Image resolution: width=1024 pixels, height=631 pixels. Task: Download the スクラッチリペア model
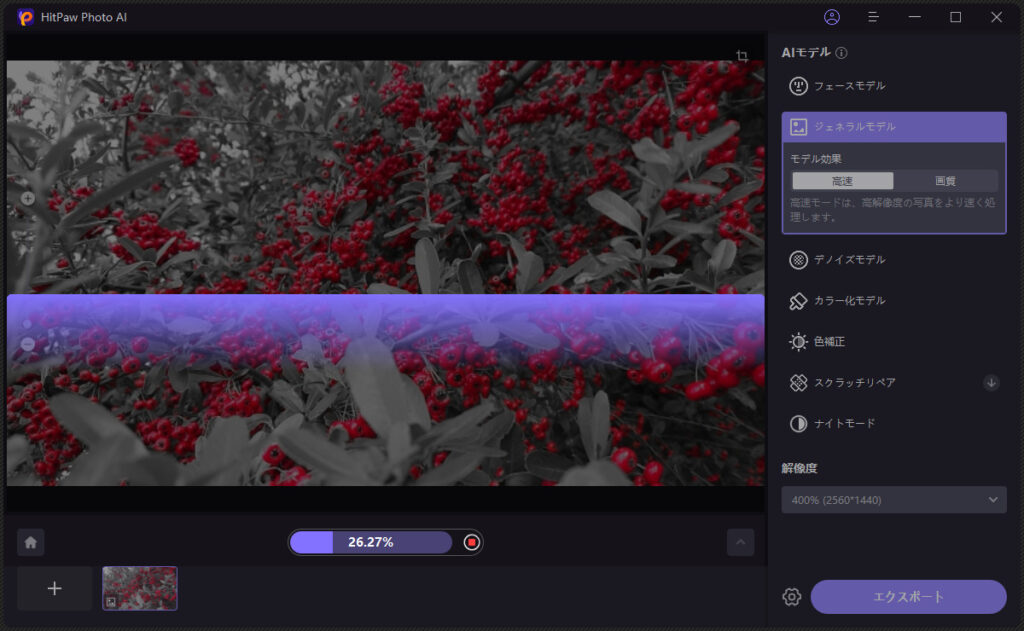pos(991,382)
